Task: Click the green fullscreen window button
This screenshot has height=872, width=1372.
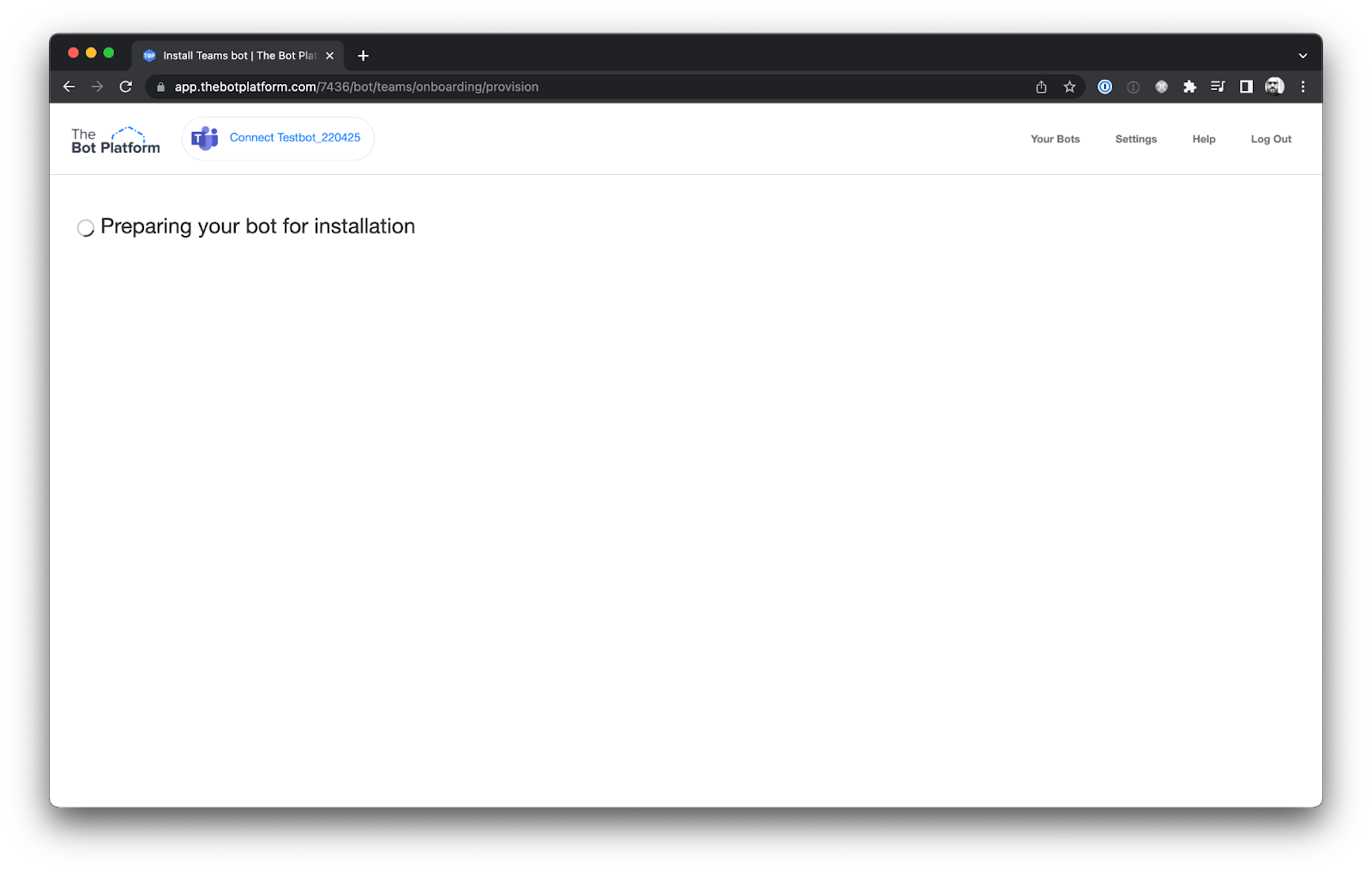Action: point(109,53)
